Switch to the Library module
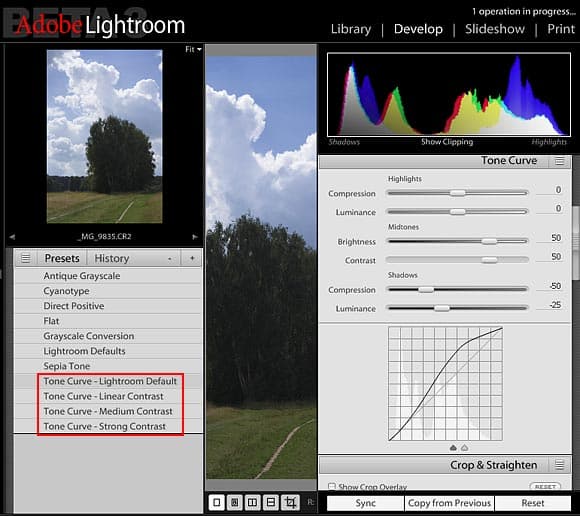This screenshot has height=516, width=580. tap(351, 29)
